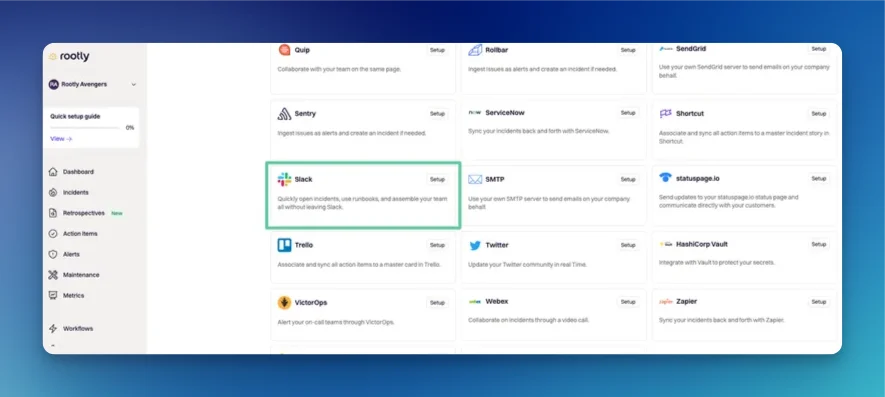Viewport: 885px width, 397px height.
Task: Open the Rootly Avengers workspace dropdown
Action: click(x=93, y=84)
